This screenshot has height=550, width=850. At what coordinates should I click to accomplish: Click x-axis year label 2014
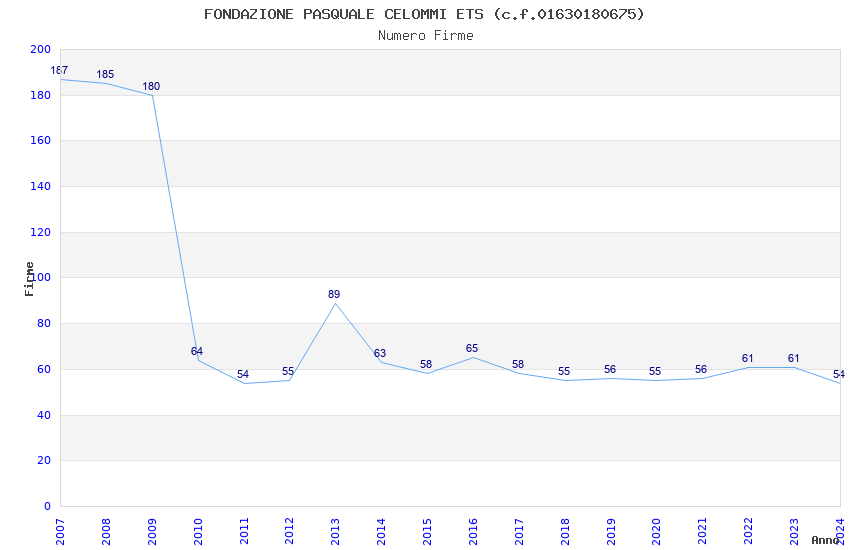[x=381, y=532]
